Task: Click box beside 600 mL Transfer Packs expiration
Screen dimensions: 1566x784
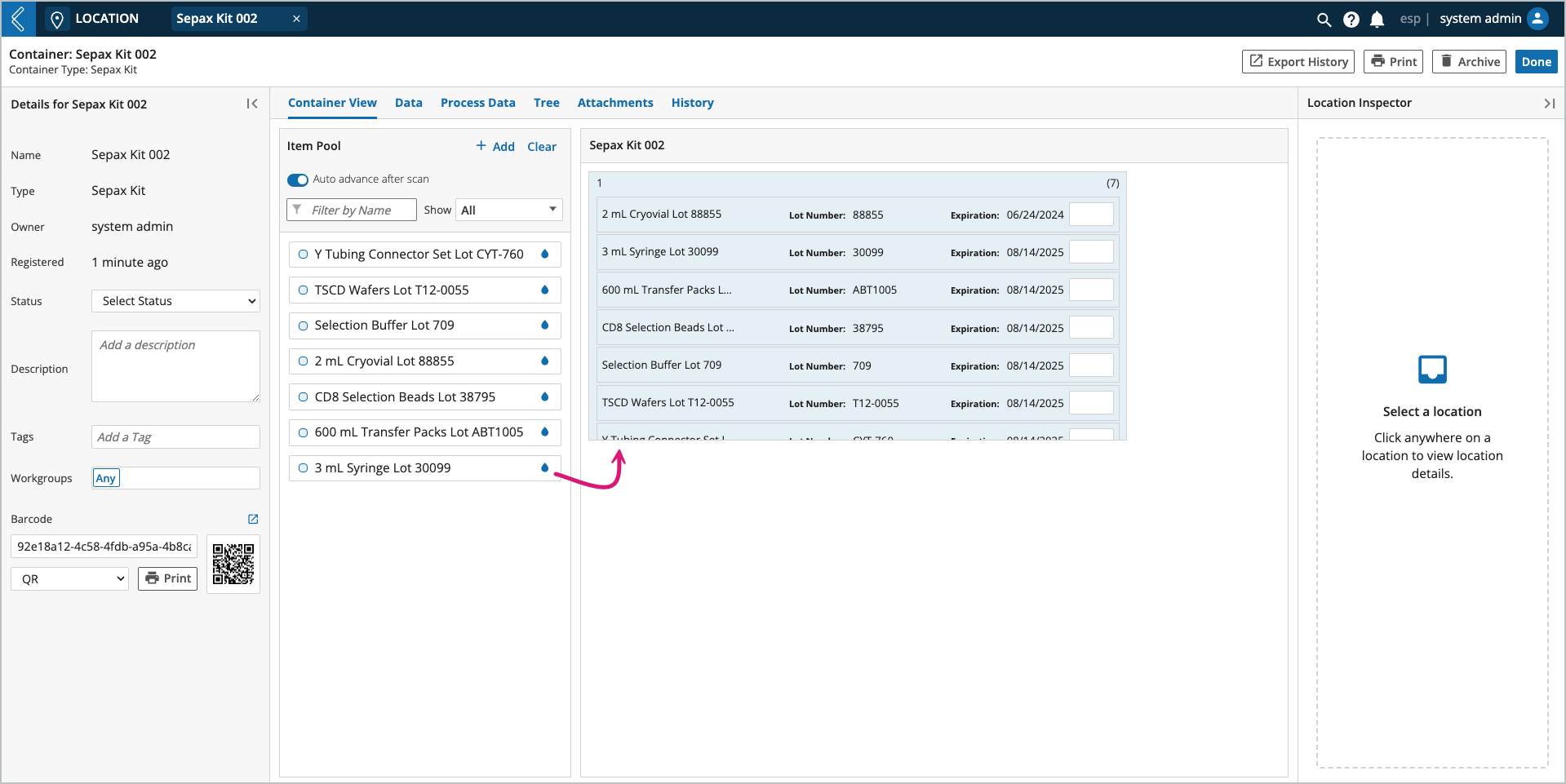Action: coord(1091,290)
